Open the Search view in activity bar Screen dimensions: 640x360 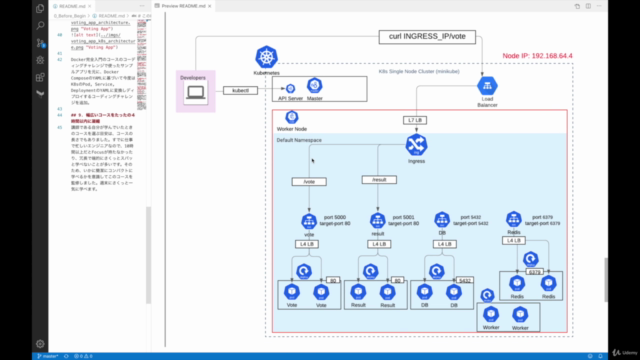(x=40, y=26)
